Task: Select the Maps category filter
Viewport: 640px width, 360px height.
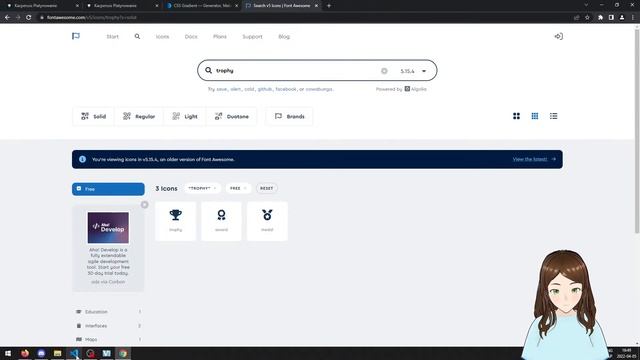Action: click(108, 340)
